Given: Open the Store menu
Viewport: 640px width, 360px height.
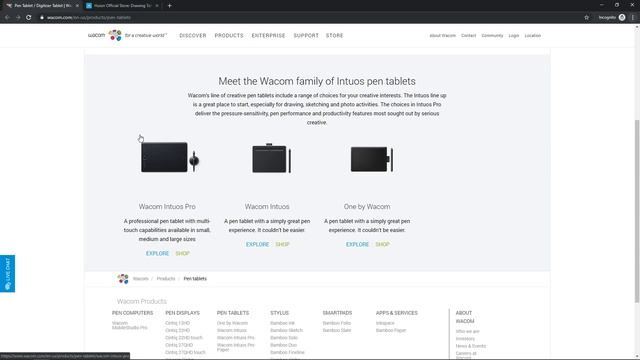Looking at the screenshot, I should click(335, 36).
